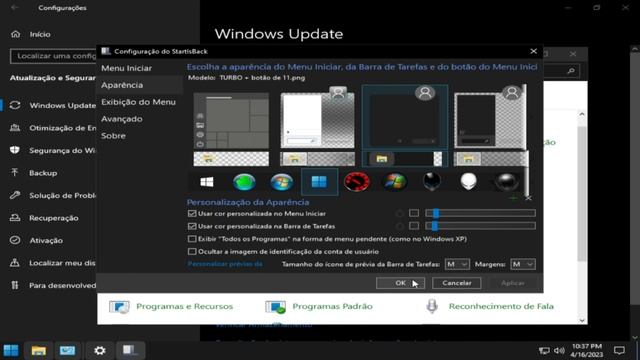
Task: Choose the green orb start button
Action: coord(244,182)
